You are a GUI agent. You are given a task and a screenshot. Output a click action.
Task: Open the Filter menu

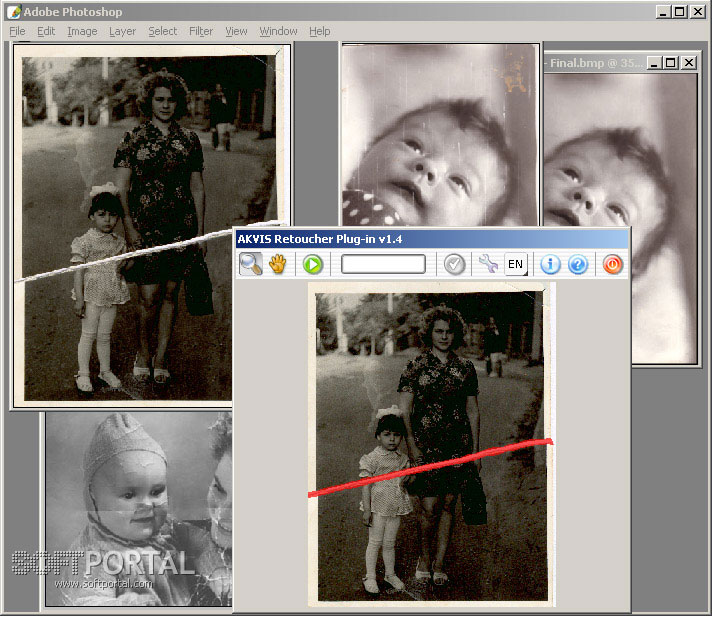[201, 31]
